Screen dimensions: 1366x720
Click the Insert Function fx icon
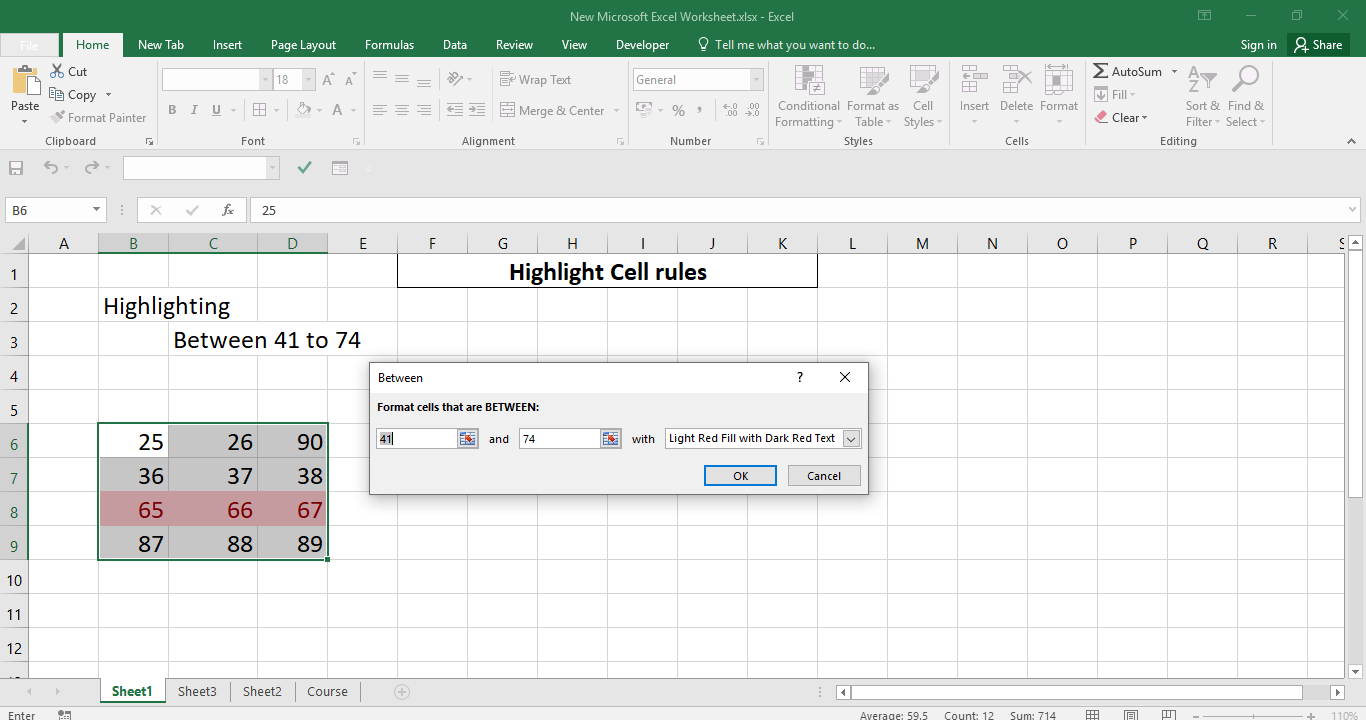227,210
